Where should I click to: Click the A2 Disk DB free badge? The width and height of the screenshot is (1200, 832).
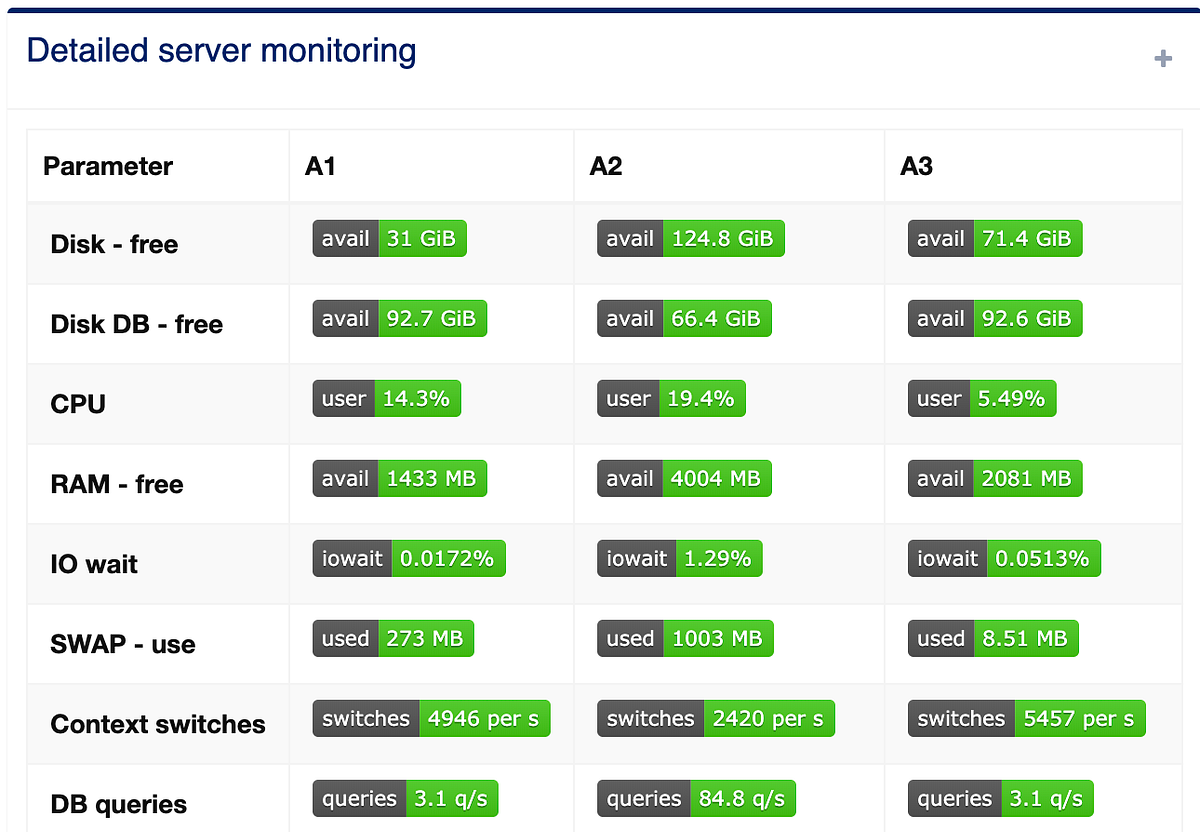(684, 318)
